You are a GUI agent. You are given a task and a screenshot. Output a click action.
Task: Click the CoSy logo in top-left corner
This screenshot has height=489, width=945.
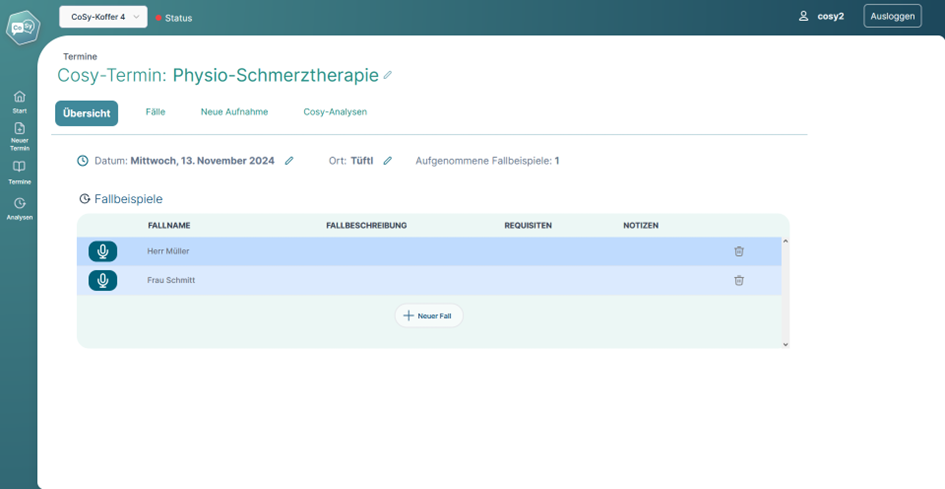click(19, 28)
